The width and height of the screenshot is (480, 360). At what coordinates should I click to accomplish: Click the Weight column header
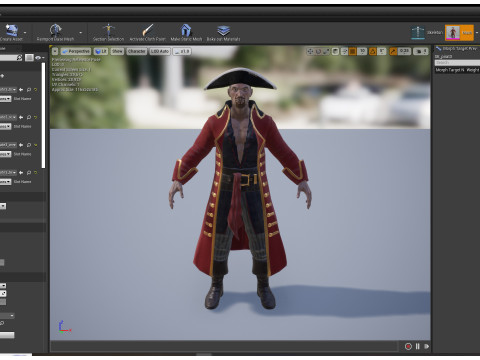[473, 70]
